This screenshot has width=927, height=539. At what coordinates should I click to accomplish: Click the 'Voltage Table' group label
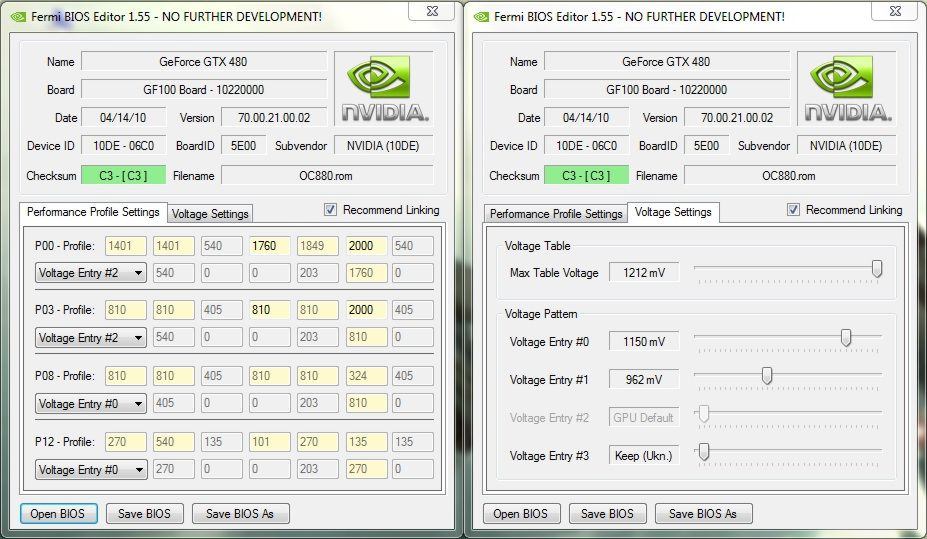pos(537,246)
